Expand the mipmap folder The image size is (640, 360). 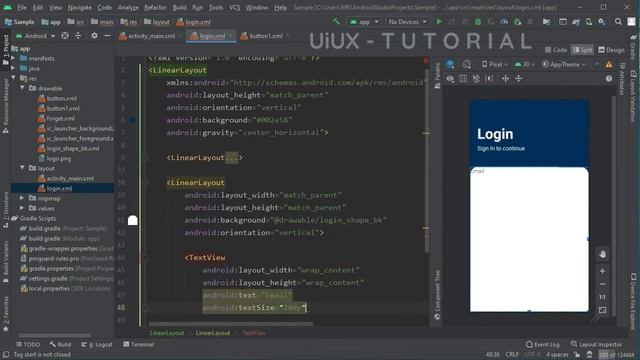22,198
